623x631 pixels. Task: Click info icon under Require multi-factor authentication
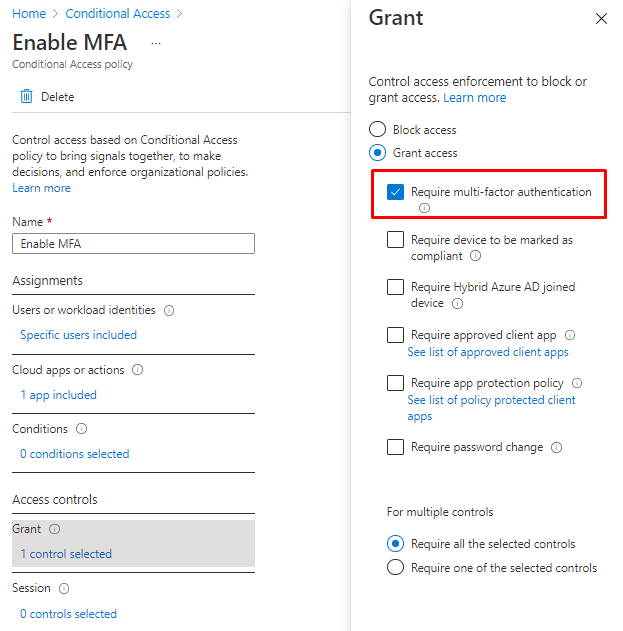pos(424,208)
